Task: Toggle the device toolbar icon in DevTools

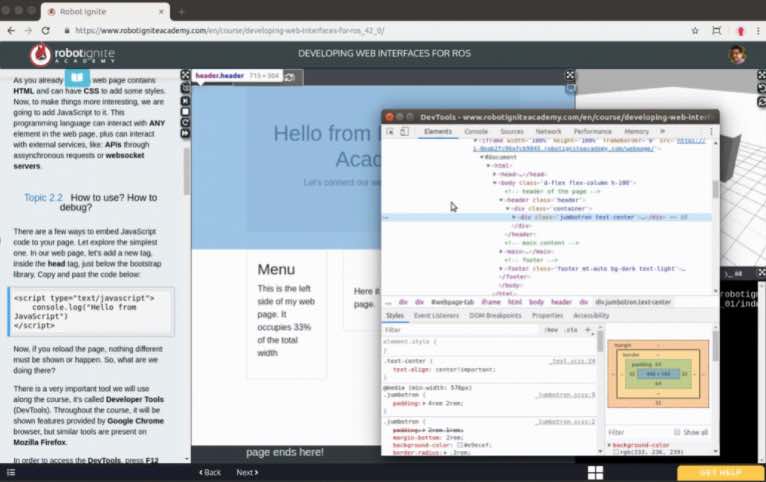Action: tap(404, 131)
